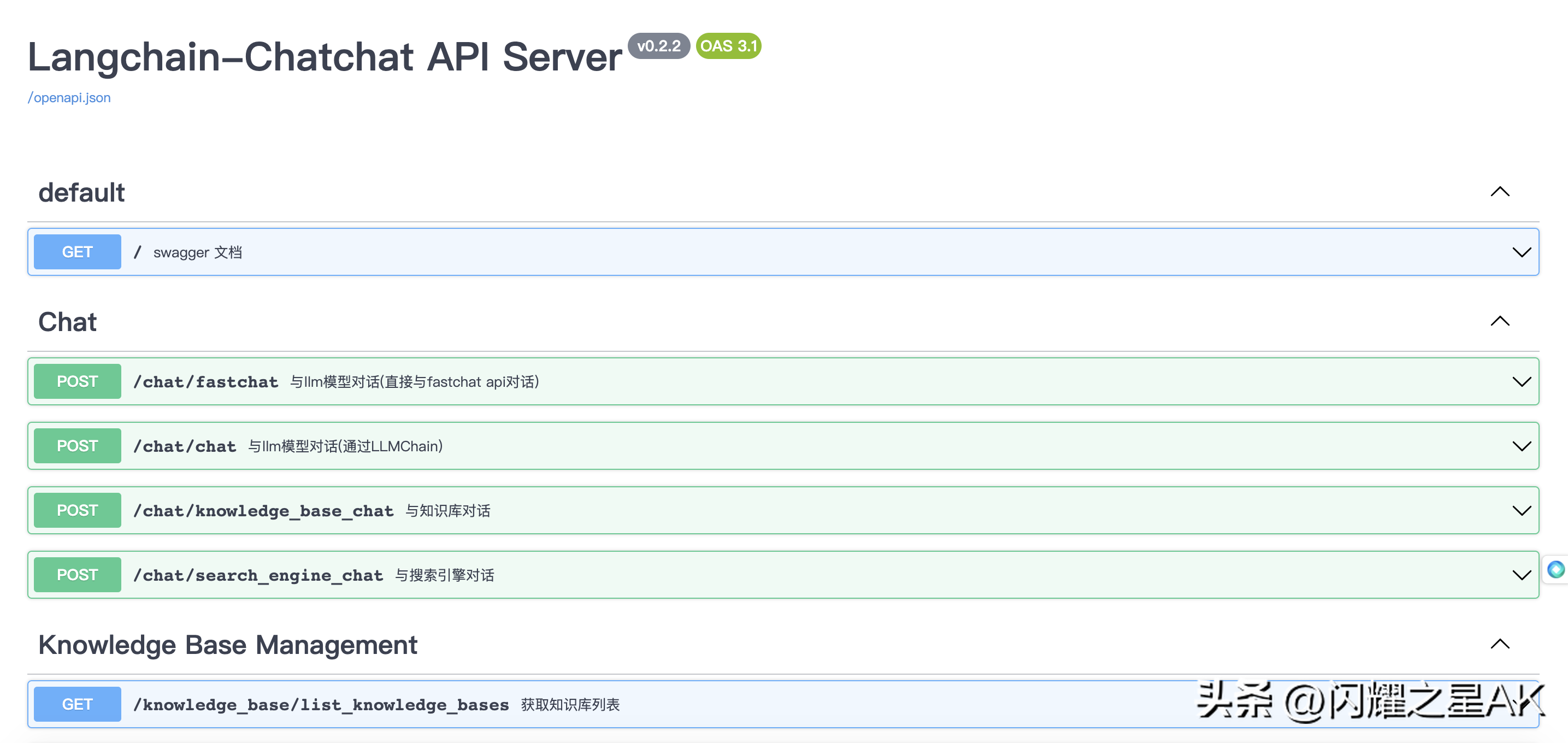The width and height of the screenshot is (1568, 743).
Task: Expand /chat/knowledge_base_chat endpoint arrow
Action: (x=1521, y=511)
